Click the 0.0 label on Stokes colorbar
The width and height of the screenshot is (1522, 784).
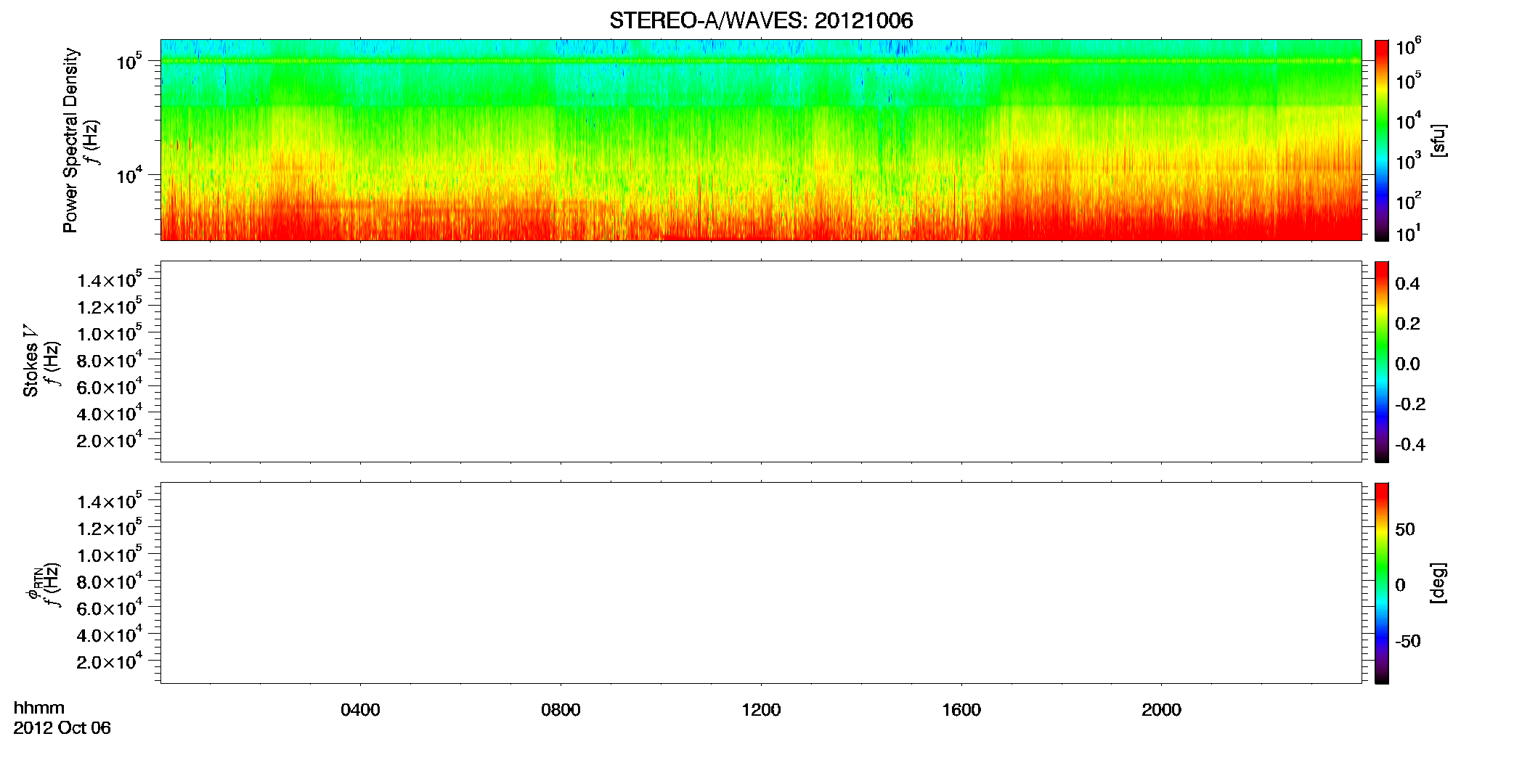(1407, 364)
